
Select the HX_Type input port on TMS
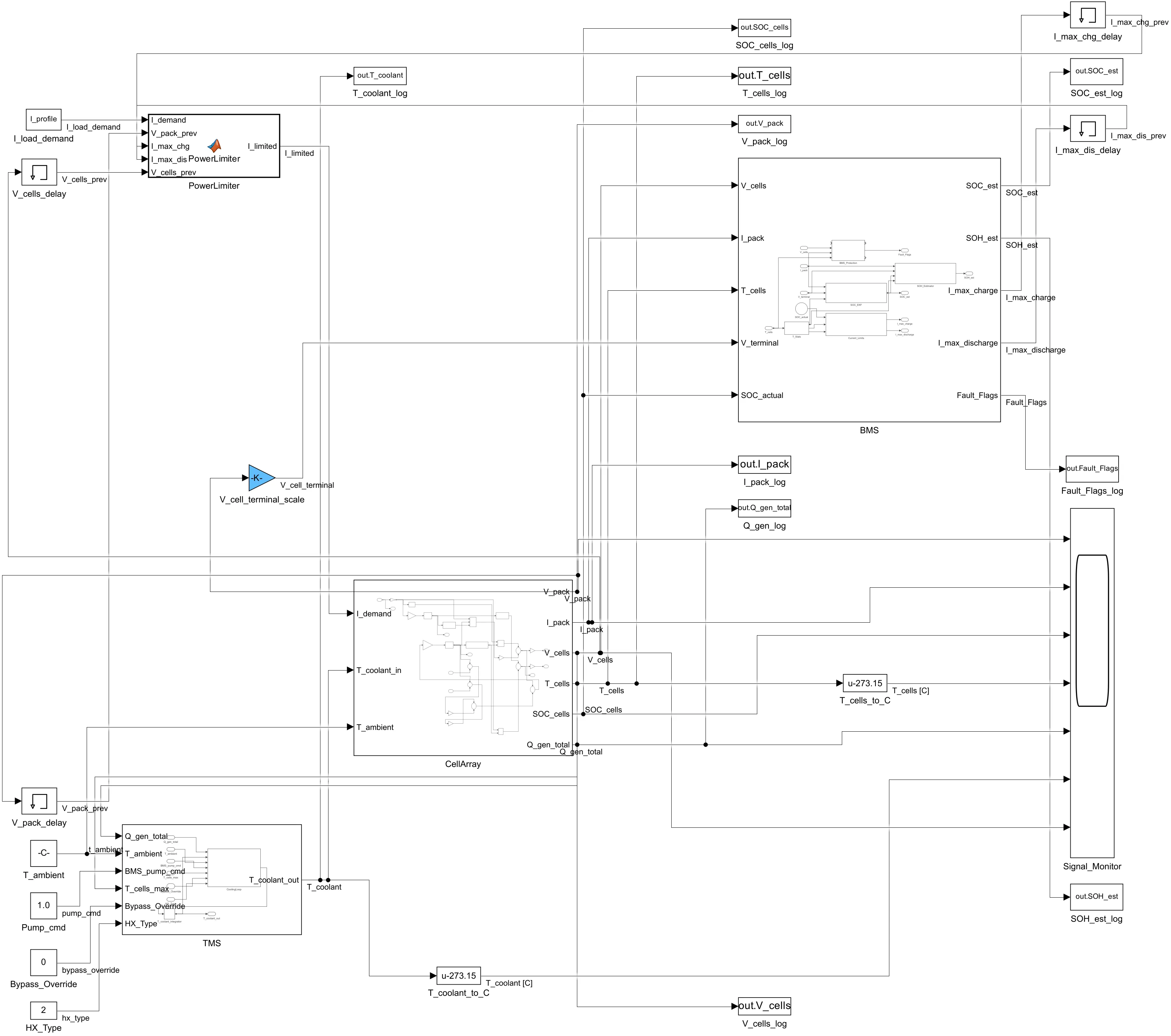point(141,924)
